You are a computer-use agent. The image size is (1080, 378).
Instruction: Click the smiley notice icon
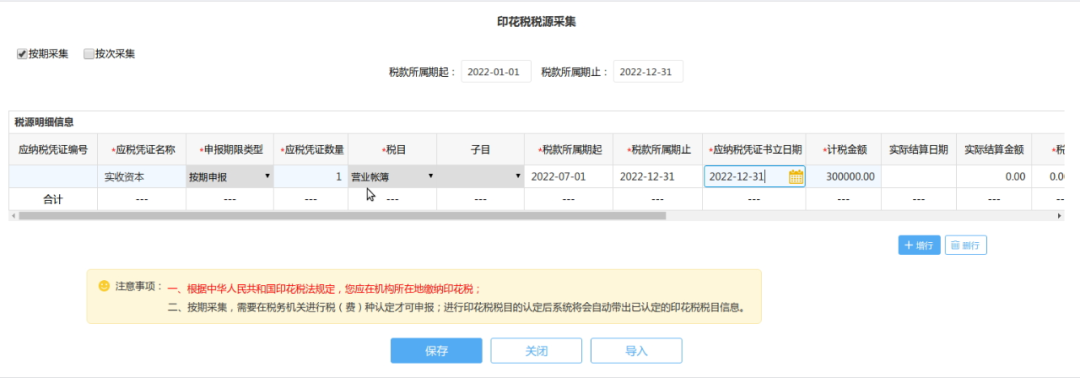click(x=104, y=285)
